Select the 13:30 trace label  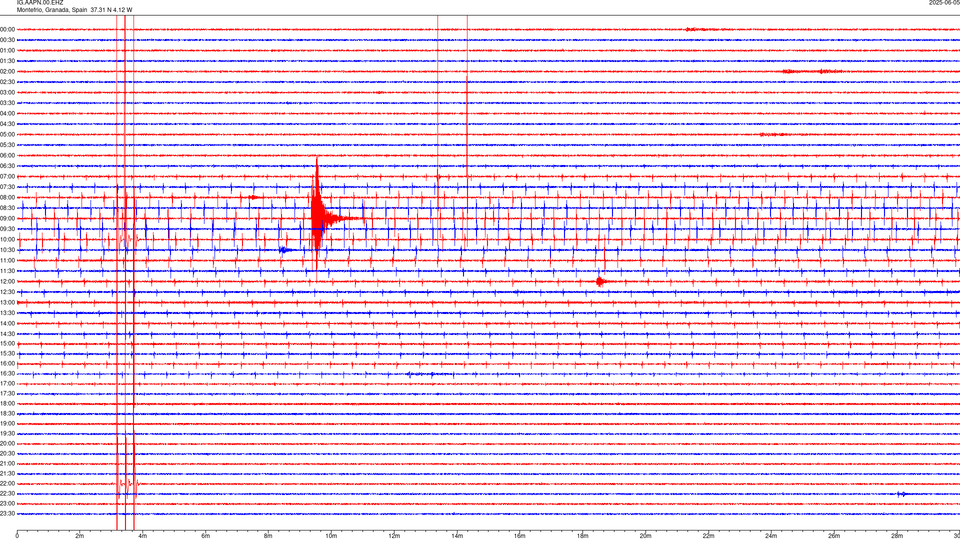click(x=7, y=313)
